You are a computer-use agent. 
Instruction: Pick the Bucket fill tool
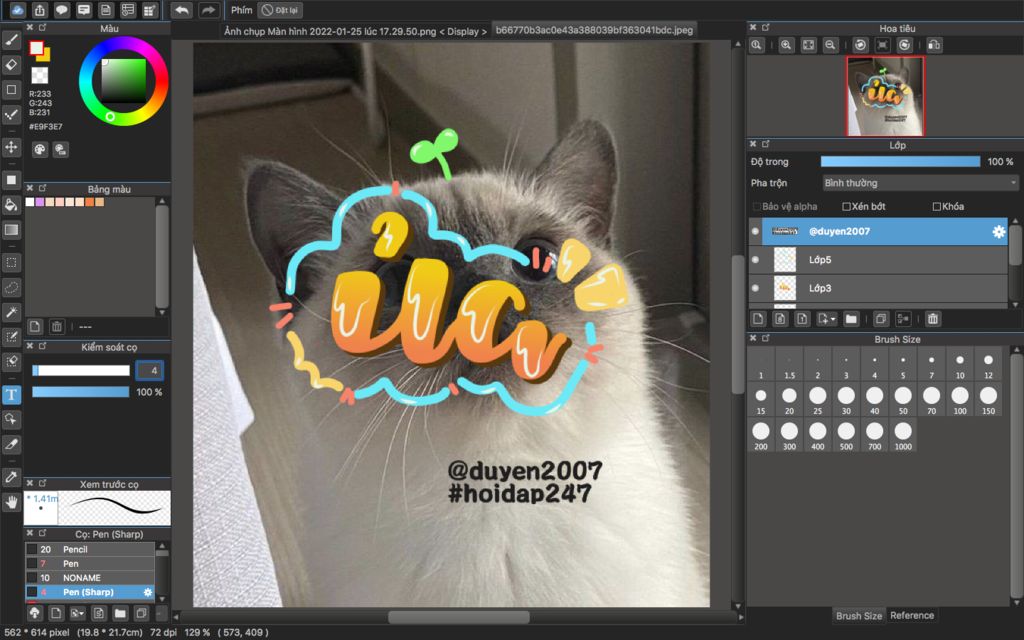(11, 204)
